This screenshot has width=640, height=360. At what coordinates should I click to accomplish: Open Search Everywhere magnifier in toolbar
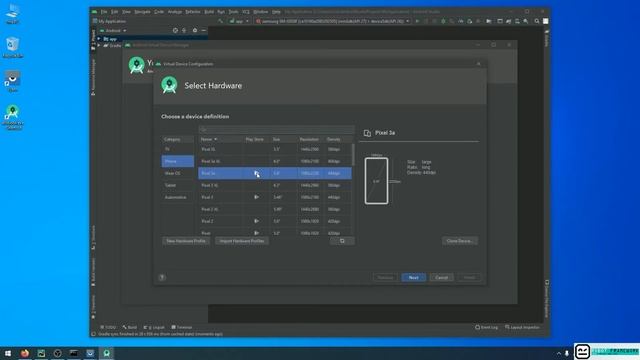537,21
